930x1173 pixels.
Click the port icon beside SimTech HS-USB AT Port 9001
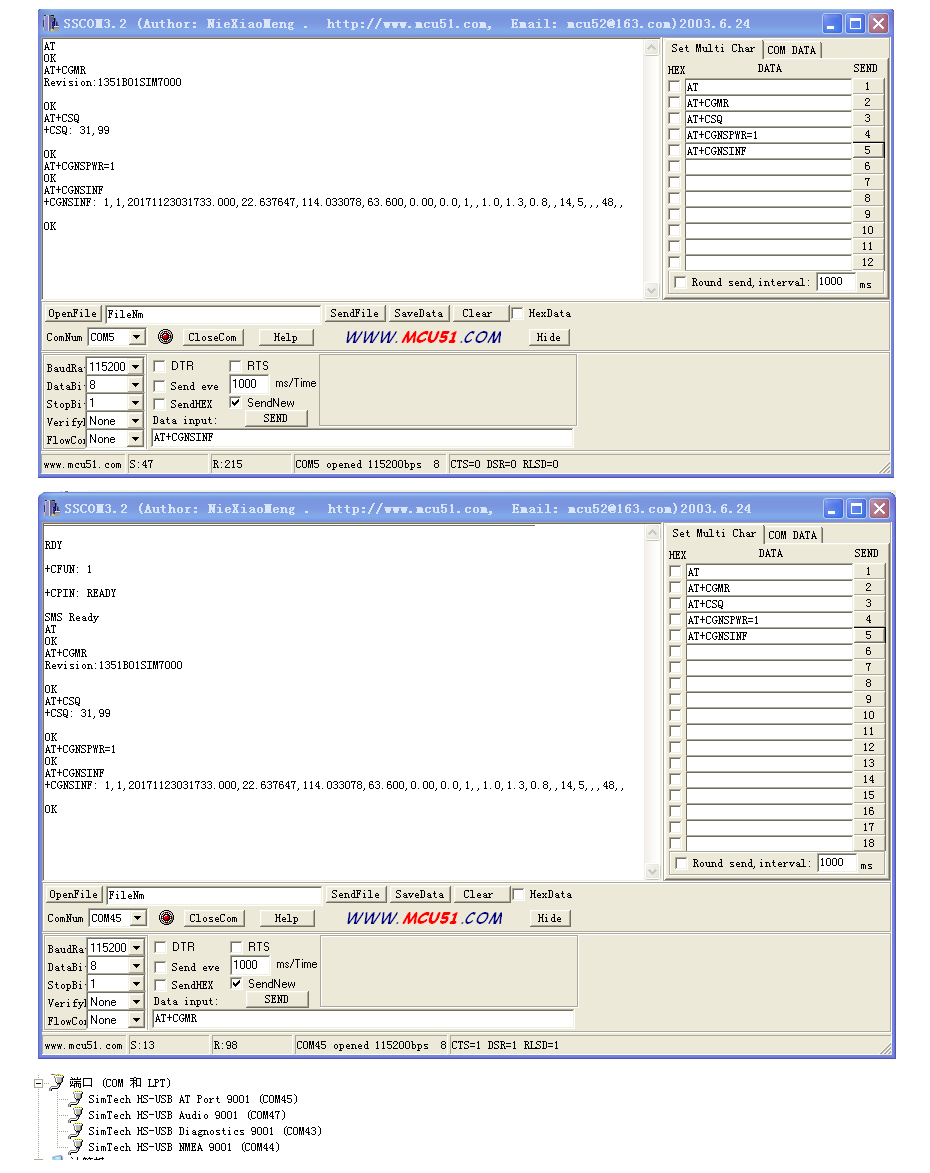(76, 1099)
